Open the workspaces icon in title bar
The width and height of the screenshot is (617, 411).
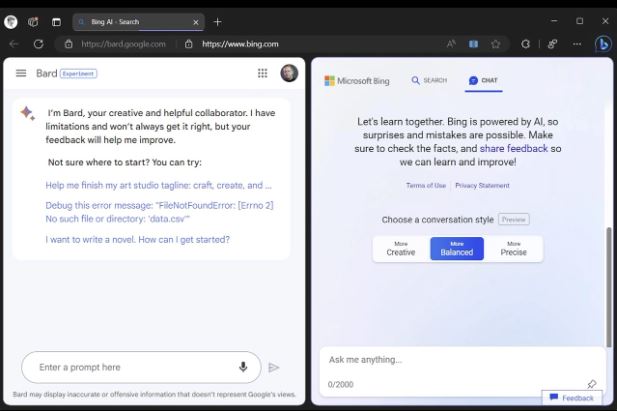tap(33, 22)
